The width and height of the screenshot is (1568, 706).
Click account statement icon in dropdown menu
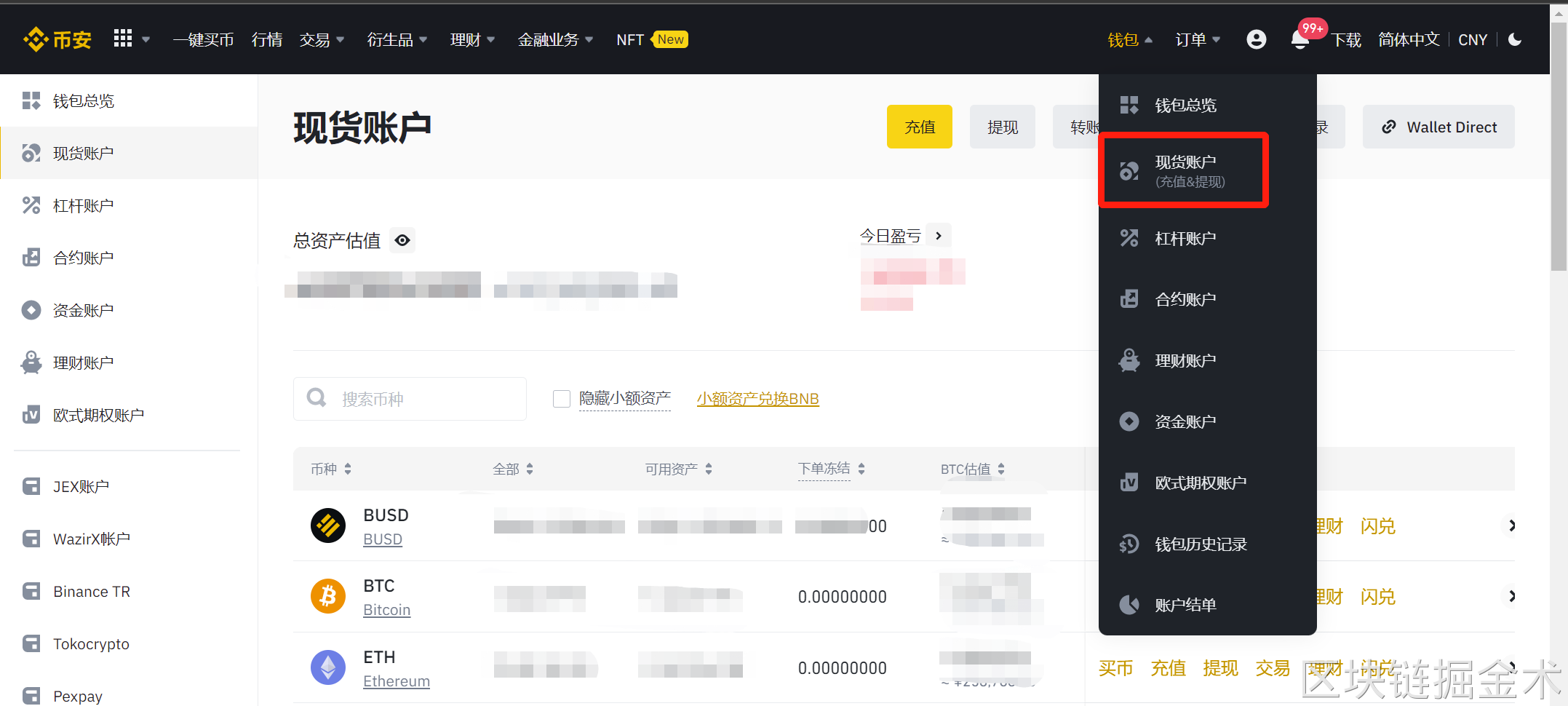pos(1129,605)
